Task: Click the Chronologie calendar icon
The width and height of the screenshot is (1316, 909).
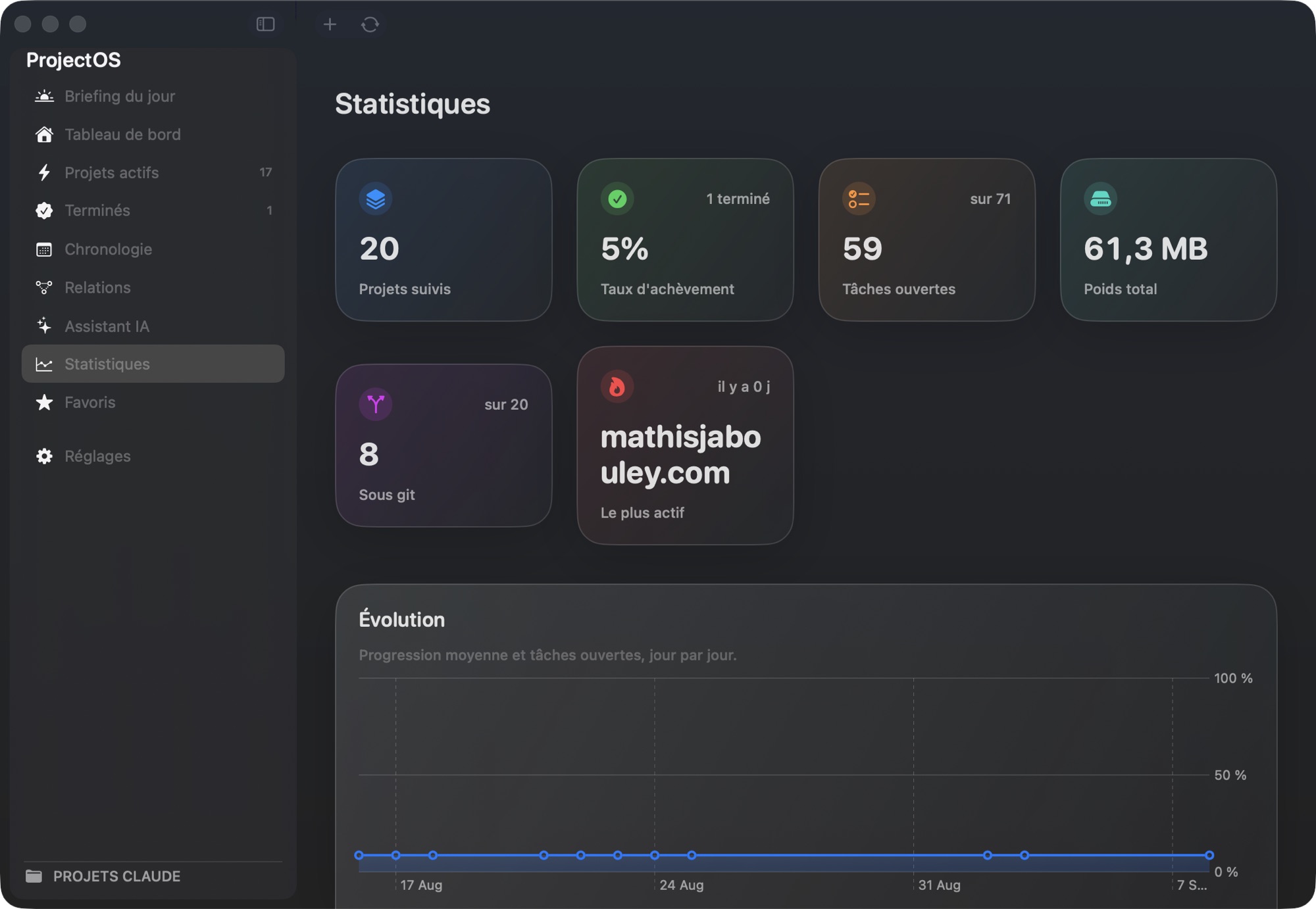Action: click(44, 249)
